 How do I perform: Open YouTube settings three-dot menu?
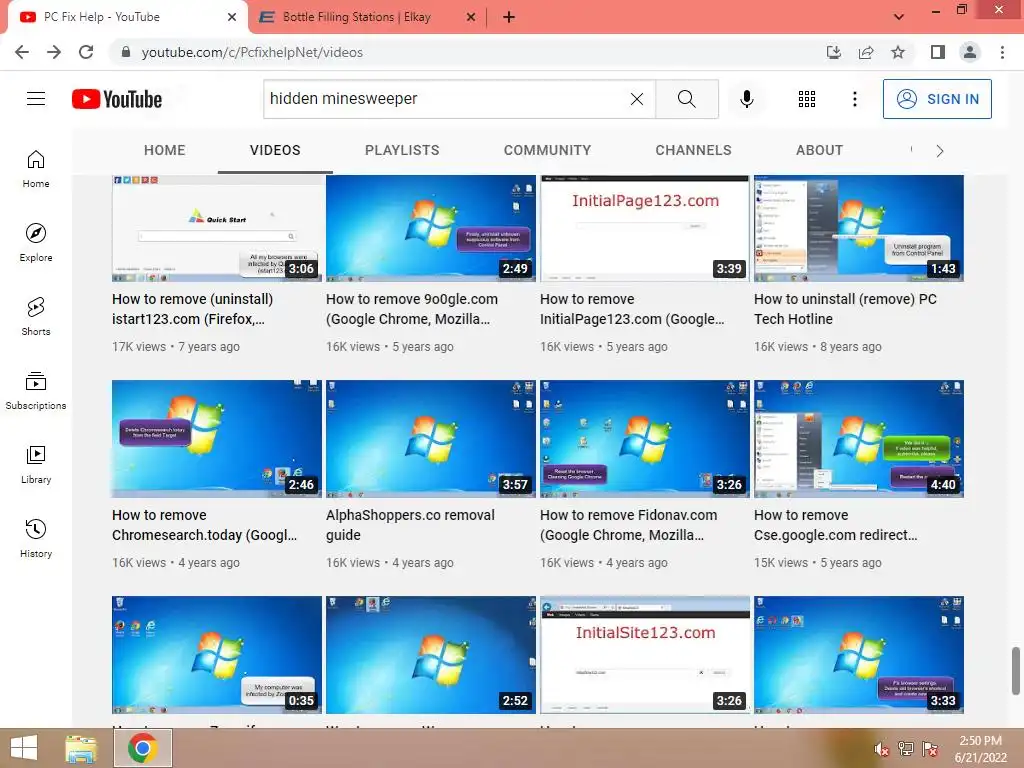click(x=854, y=99)
